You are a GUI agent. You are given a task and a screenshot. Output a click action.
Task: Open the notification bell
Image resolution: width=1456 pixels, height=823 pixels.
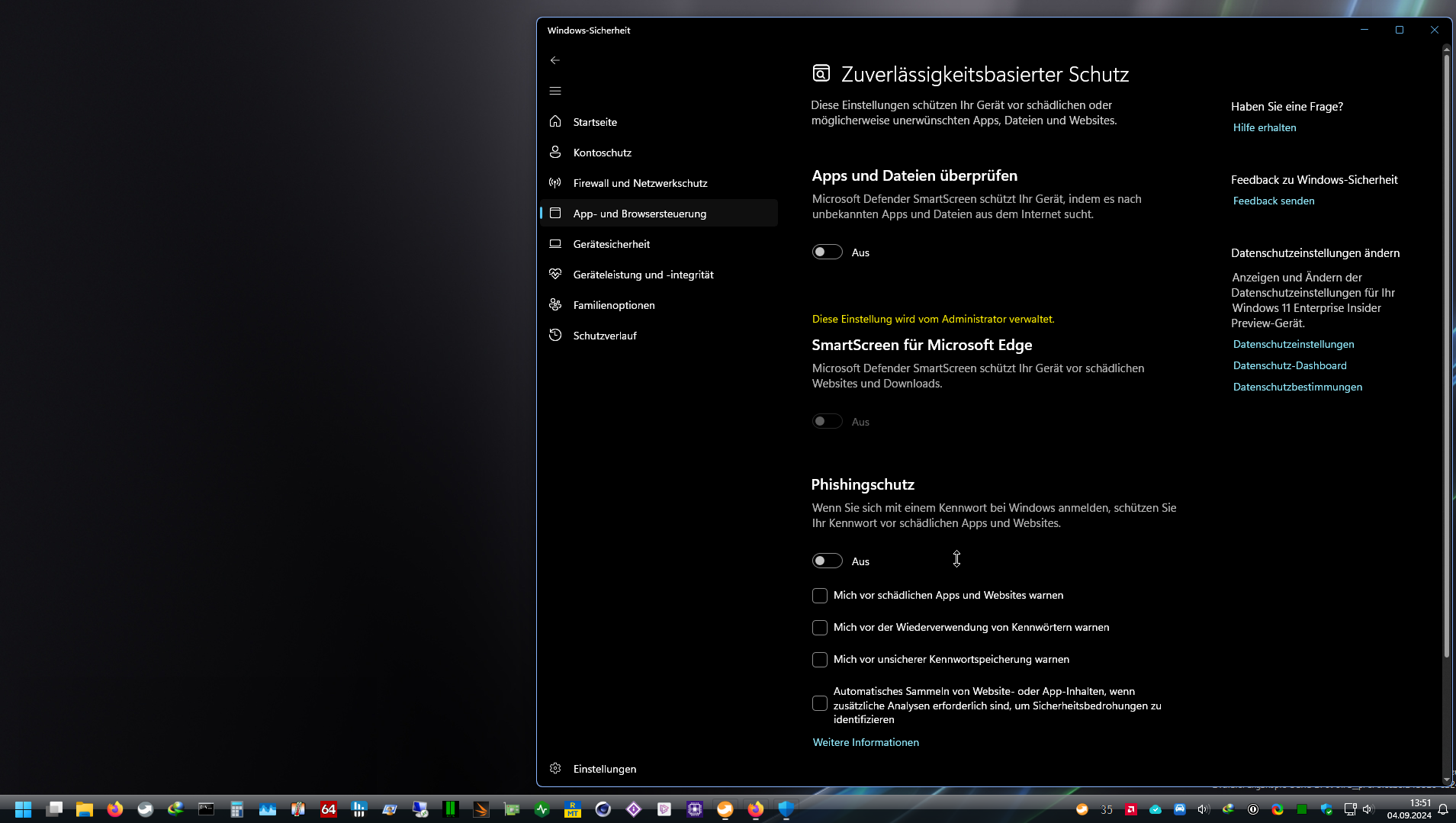pyautogui.click(x=1443, y=810)
